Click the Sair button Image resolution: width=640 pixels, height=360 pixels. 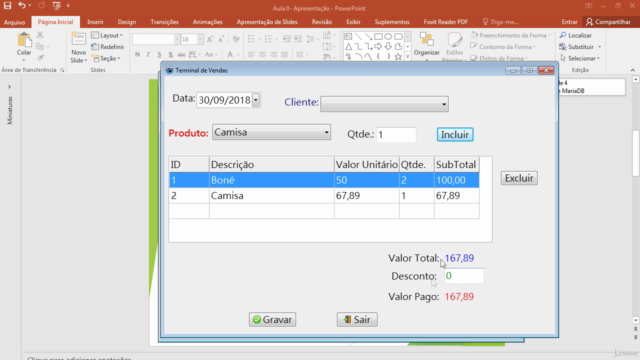click(357, 320)
